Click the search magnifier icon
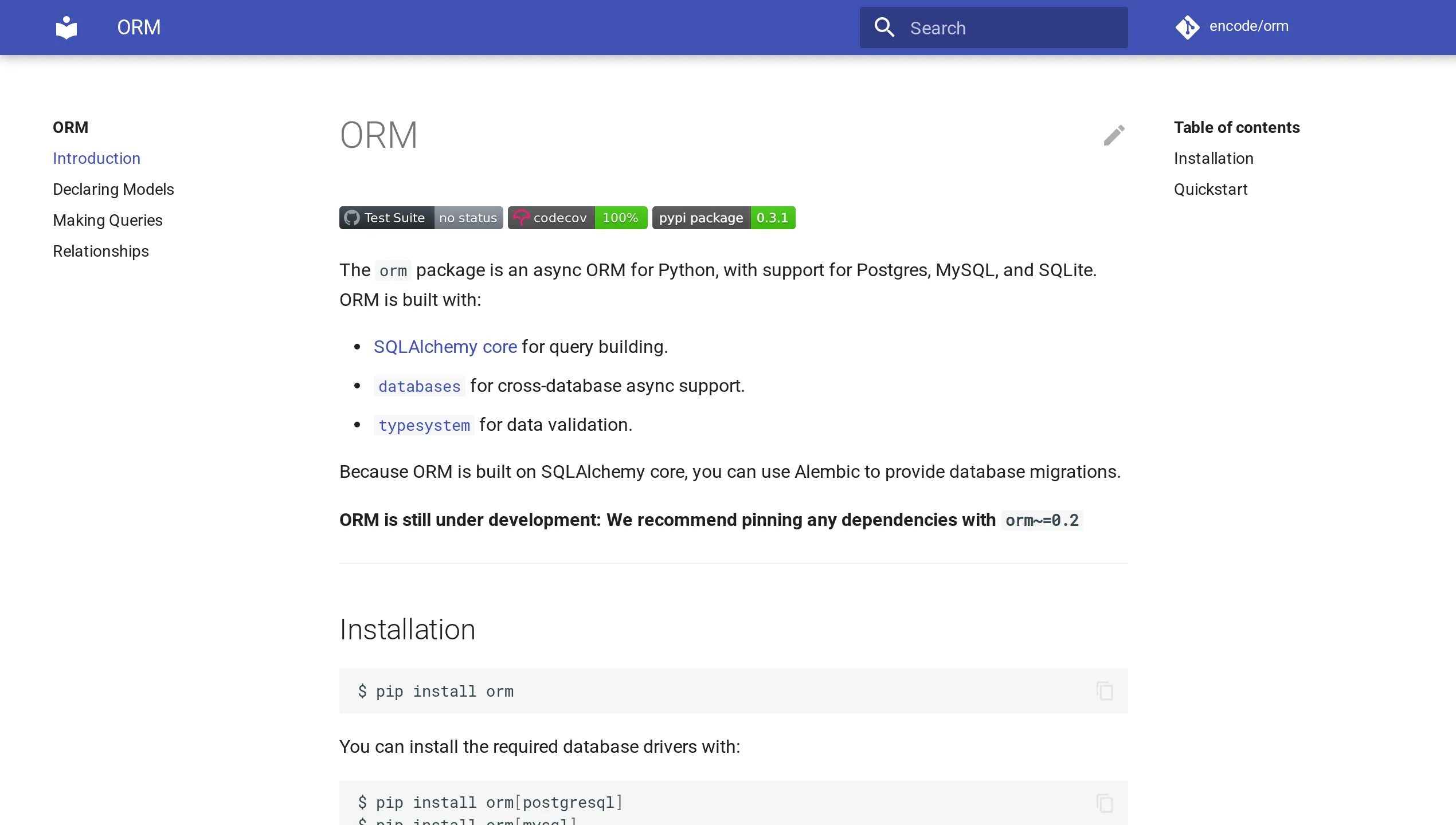This screenshot has width=1456, height=825. (884, 27)
